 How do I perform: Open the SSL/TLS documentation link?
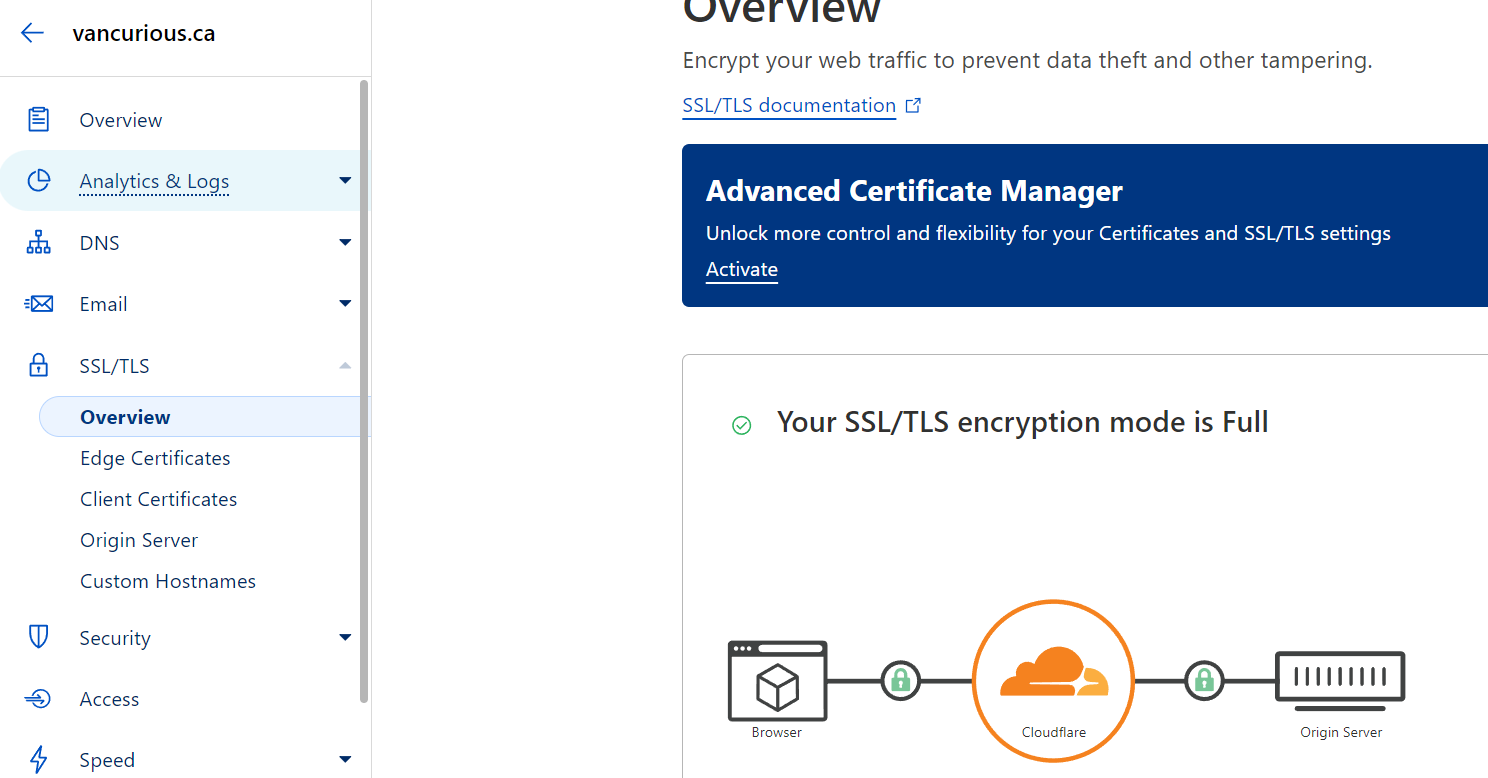tap(789, 106)
